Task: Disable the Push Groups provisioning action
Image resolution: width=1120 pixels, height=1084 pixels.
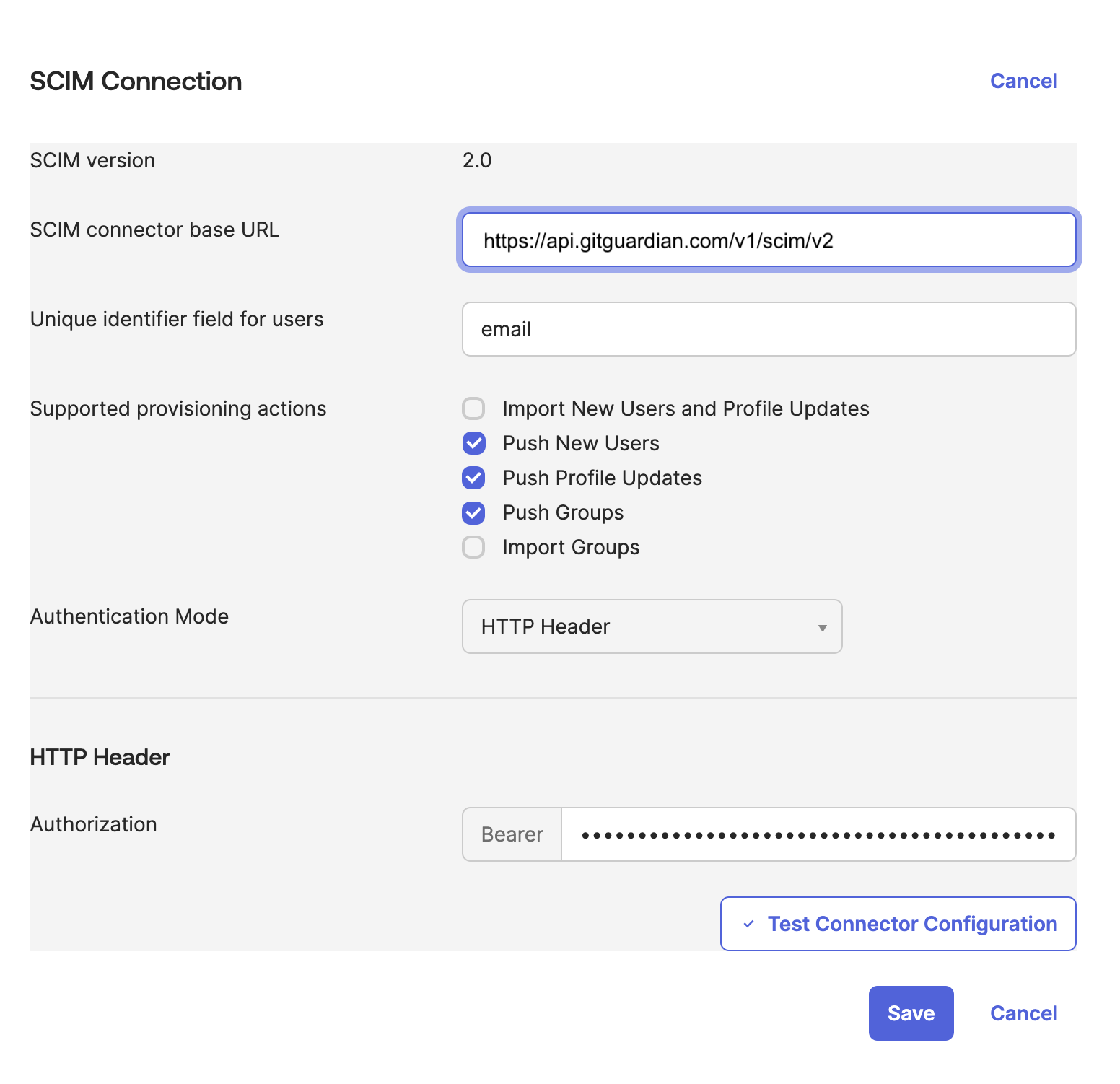Action: (473, 512)
